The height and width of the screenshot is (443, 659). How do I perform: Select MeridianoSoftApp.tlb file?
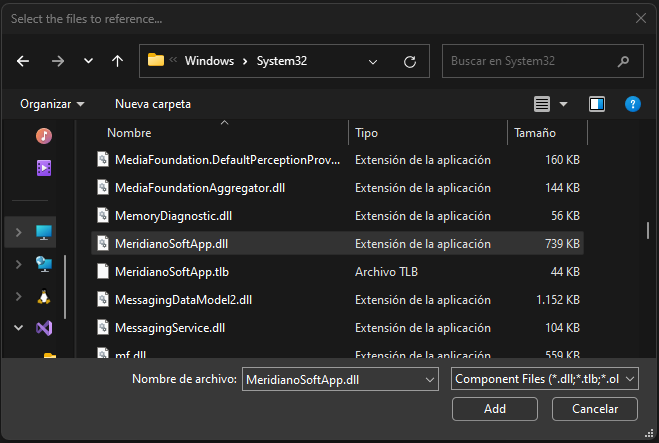click(337, 272)
